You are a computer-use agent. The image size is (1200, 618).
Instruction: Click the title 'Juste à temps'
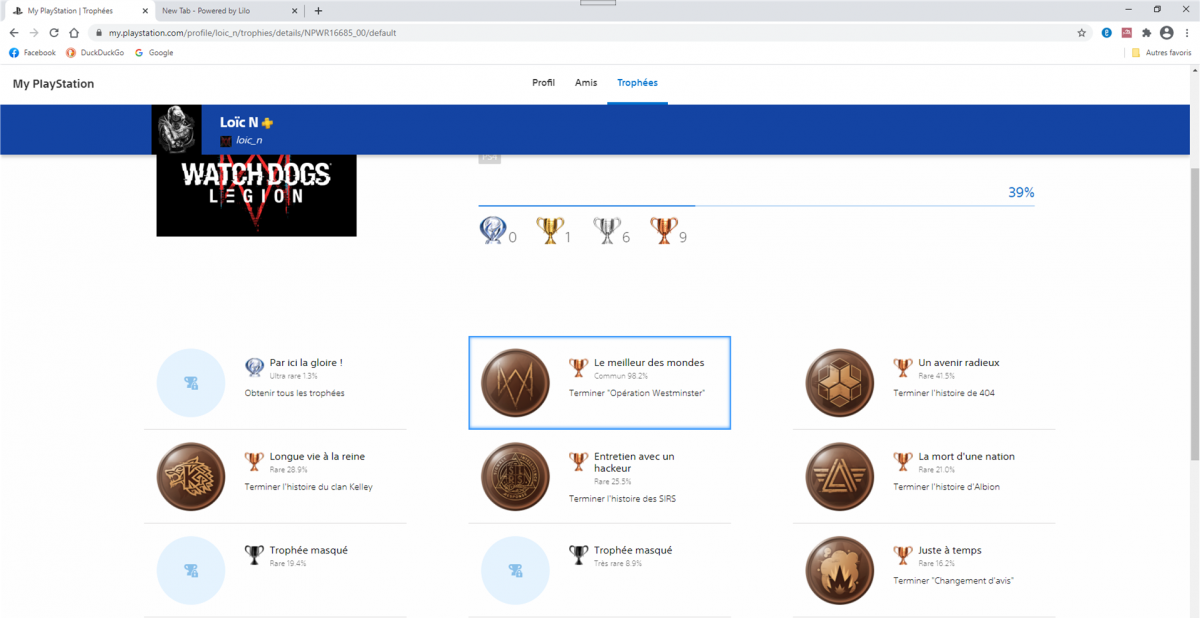[950, 550]
